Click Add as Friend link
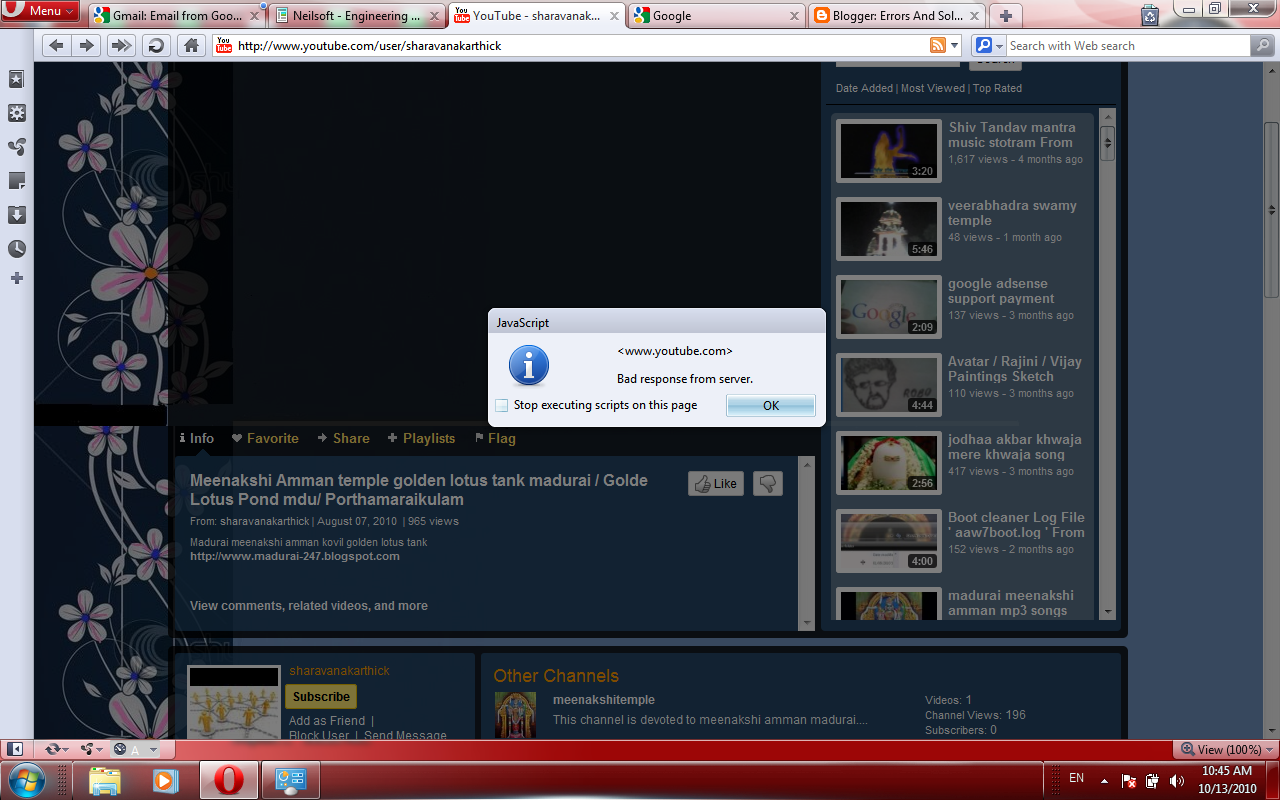Image resolution: width=1280 pixels, height=800 pixels. pos(327,721)
